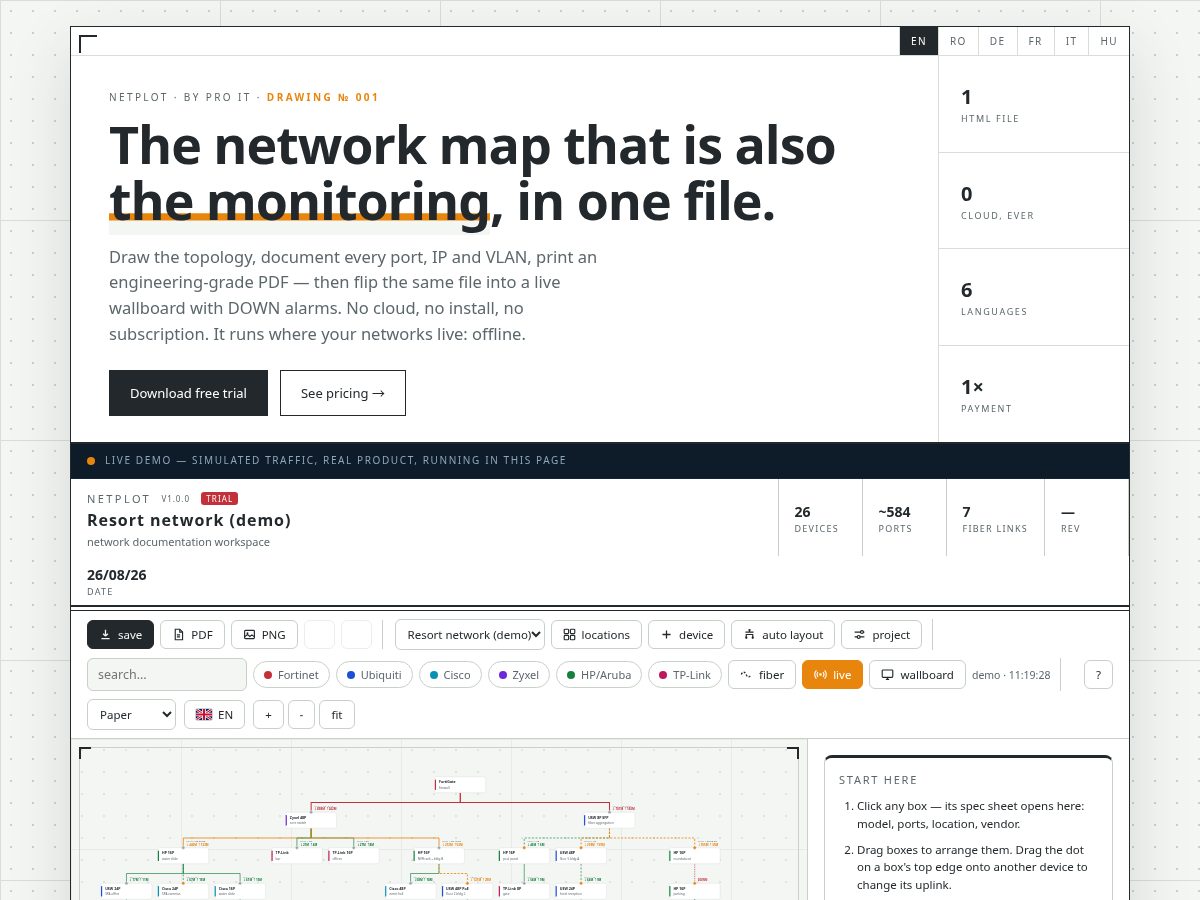Screen dimensions: 1200x900
Task: Focus the search input field
Action: pyautogui.click(x=167, y=675)
